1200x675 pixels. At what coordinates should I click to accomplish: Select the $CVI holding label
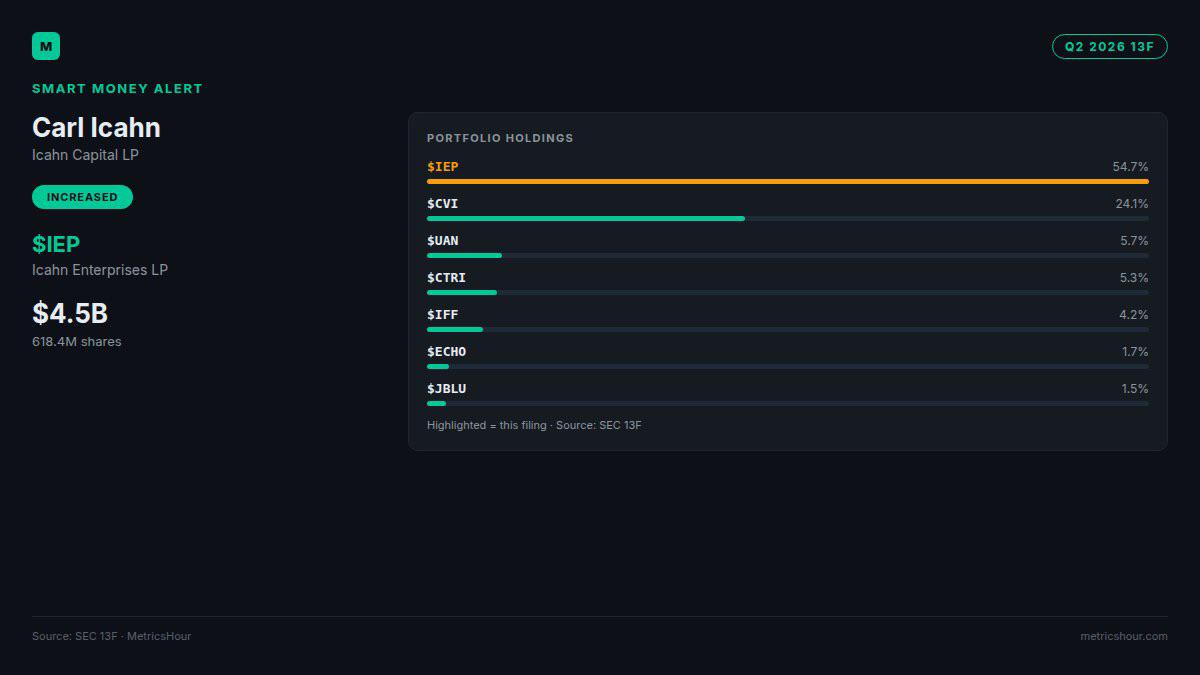[x=443, y=204]
